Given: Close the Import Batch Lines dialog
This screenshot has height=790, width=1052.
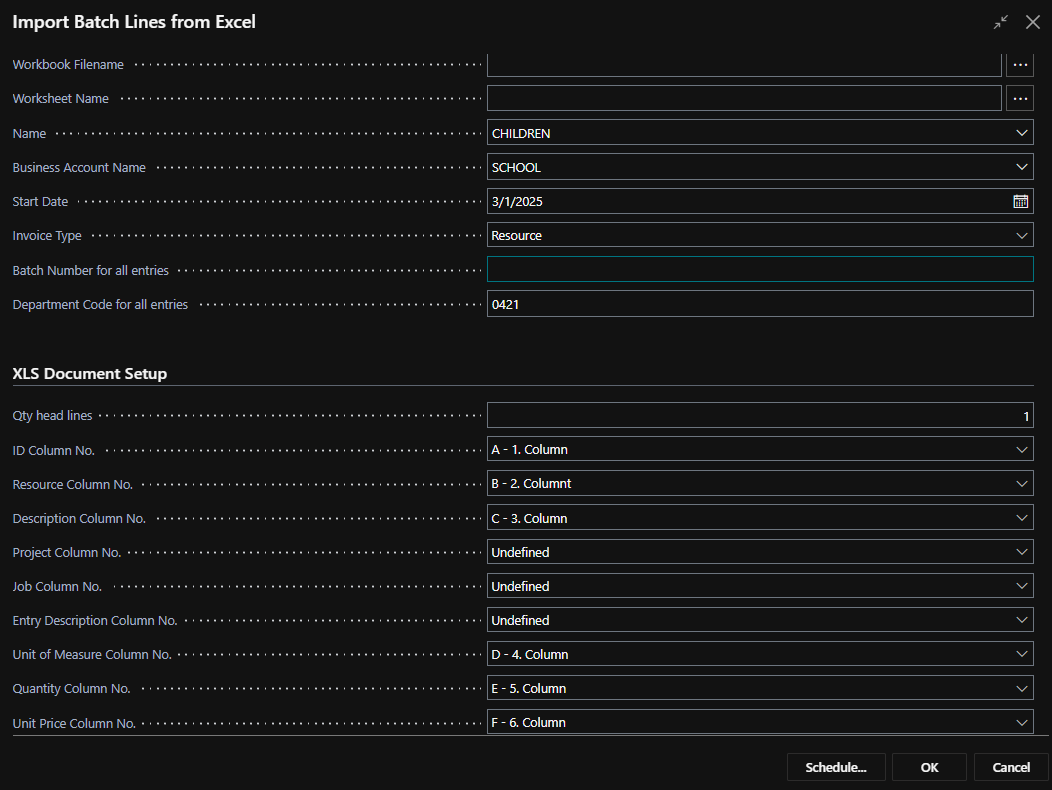Looking at the screenshot, I should pos(1033,22).
